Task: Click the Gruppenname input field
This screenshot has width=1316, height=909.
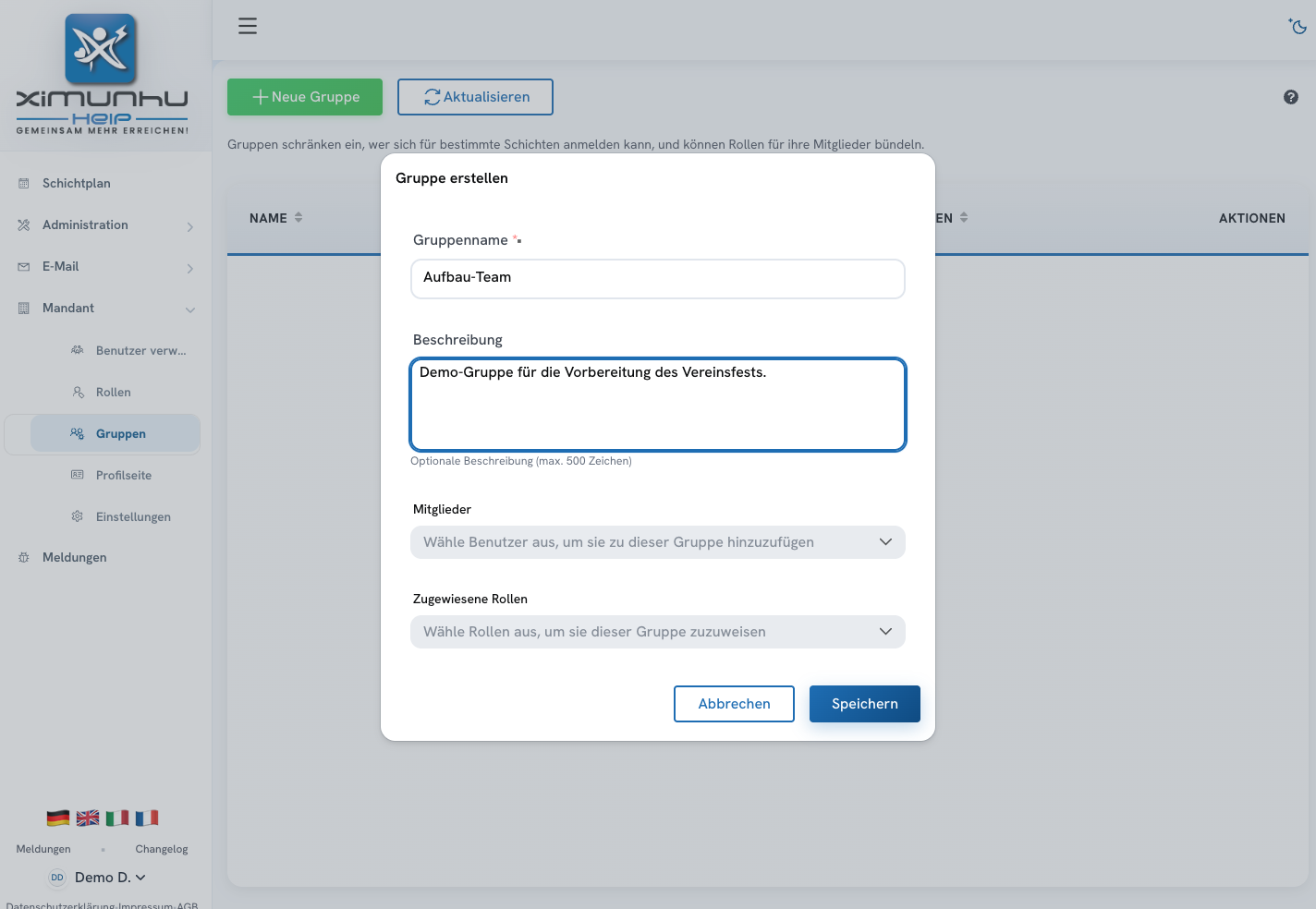Action: 658,279
